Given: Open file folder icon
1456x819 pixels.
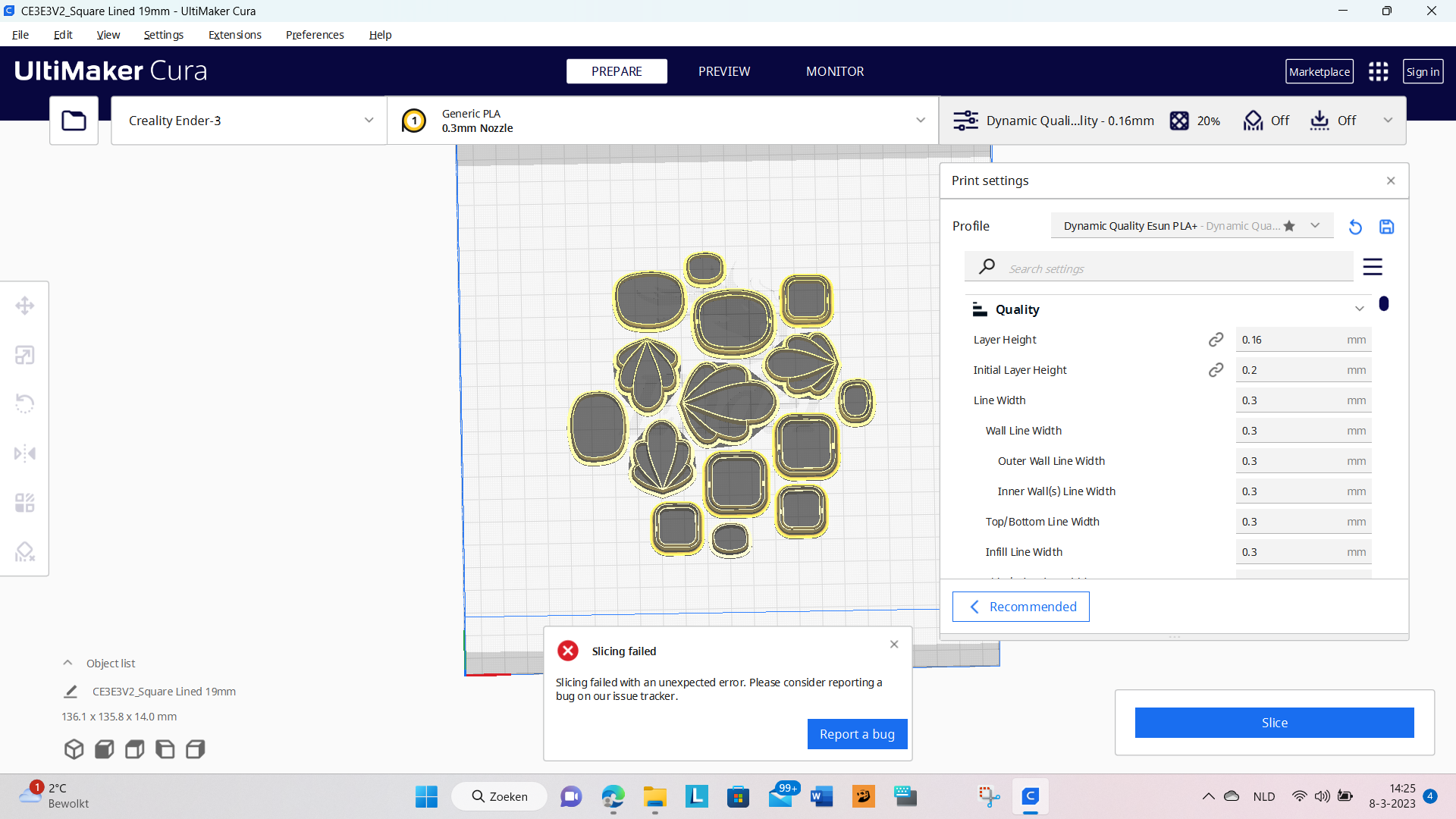Looking at the screenshot, I should [x=74, y=121].
